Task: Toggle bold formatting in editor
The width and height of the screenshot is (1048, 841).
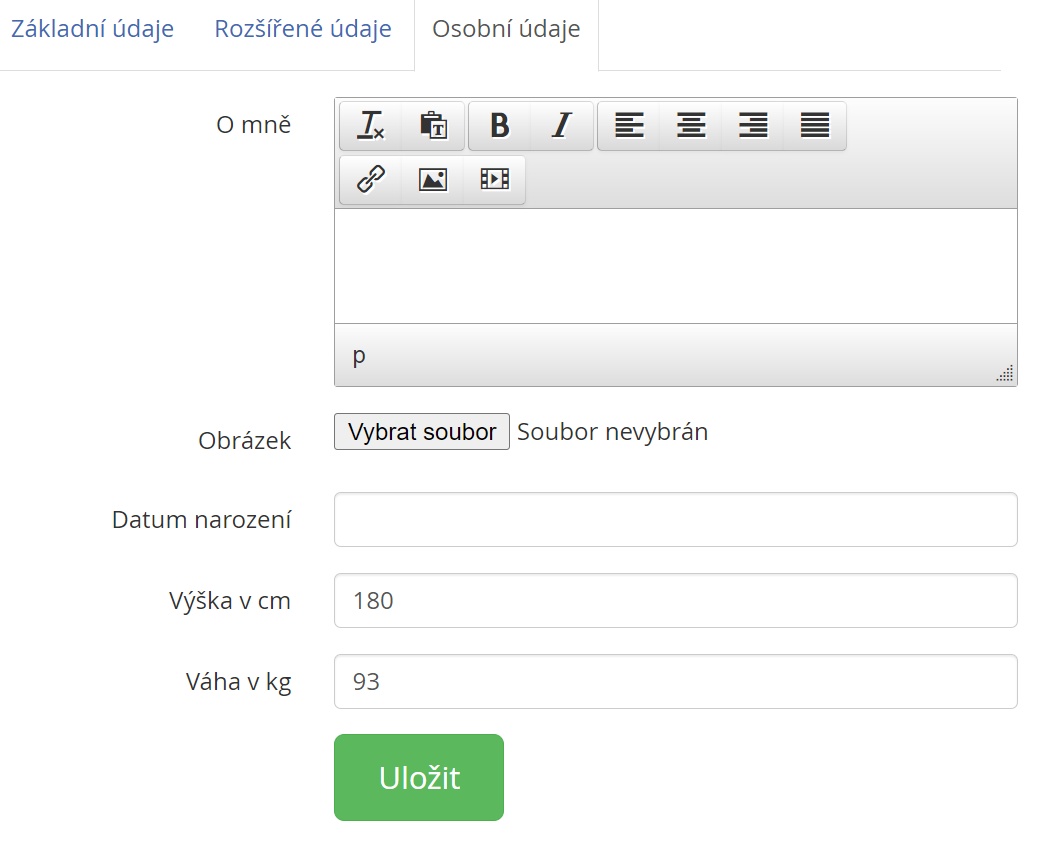Action: pyautogui.click(x=499, y=126)
